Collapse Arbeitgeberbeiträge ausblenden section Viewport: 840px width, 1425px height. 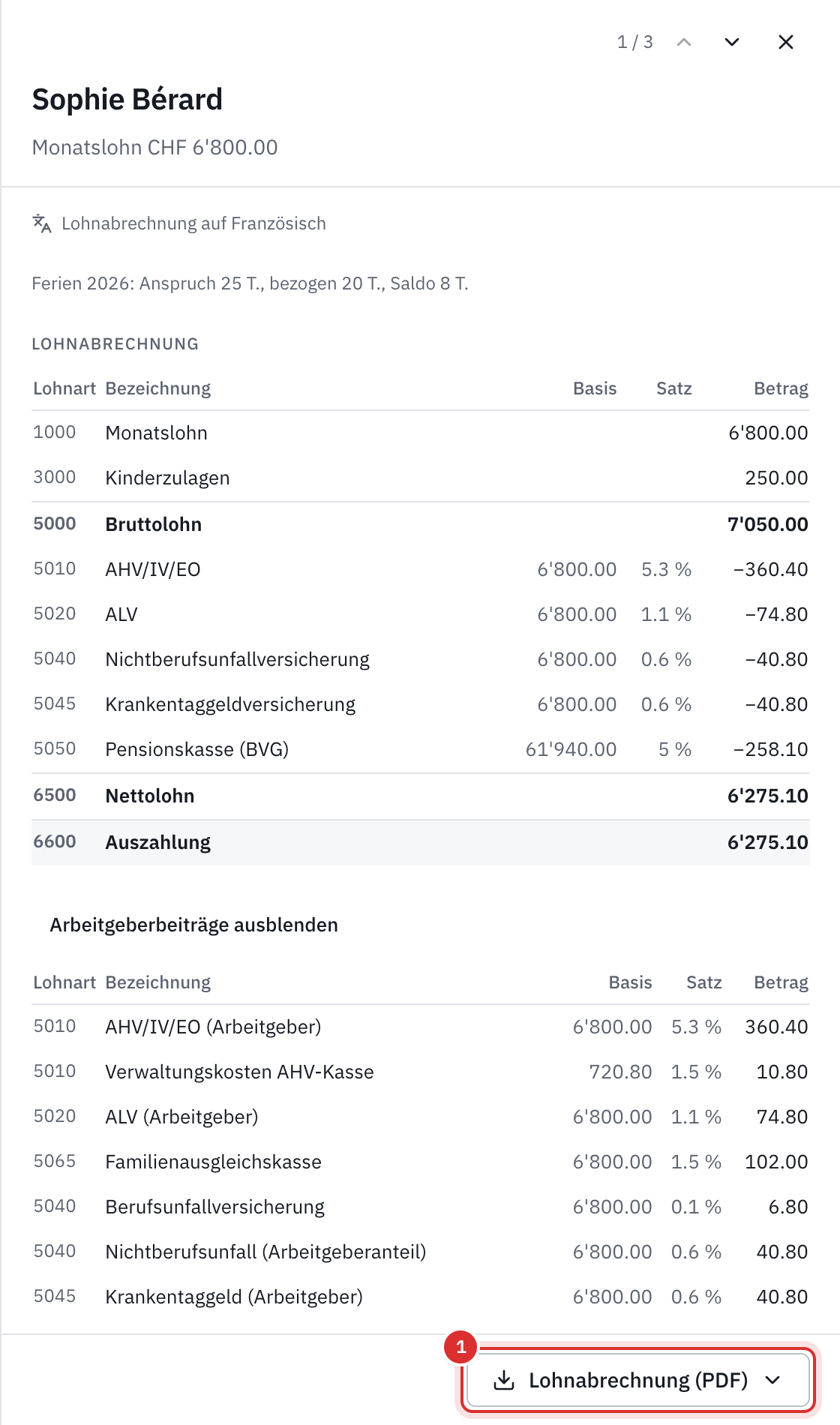tap(193, 925)
